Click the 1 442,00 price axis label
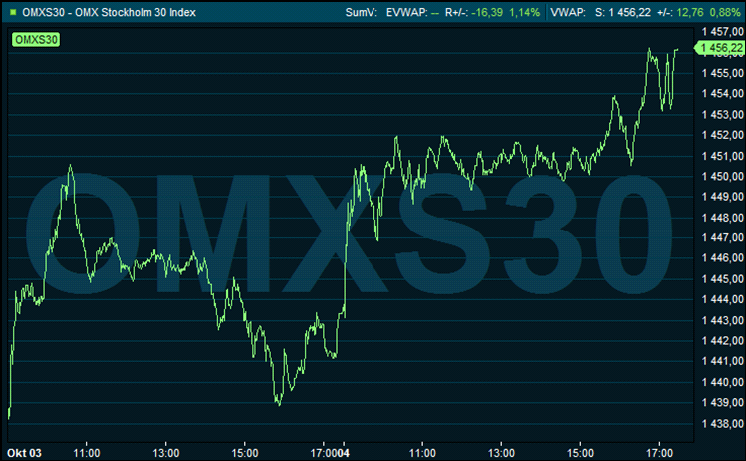This screenshot has width=746, height=461. tap(723, 341)
